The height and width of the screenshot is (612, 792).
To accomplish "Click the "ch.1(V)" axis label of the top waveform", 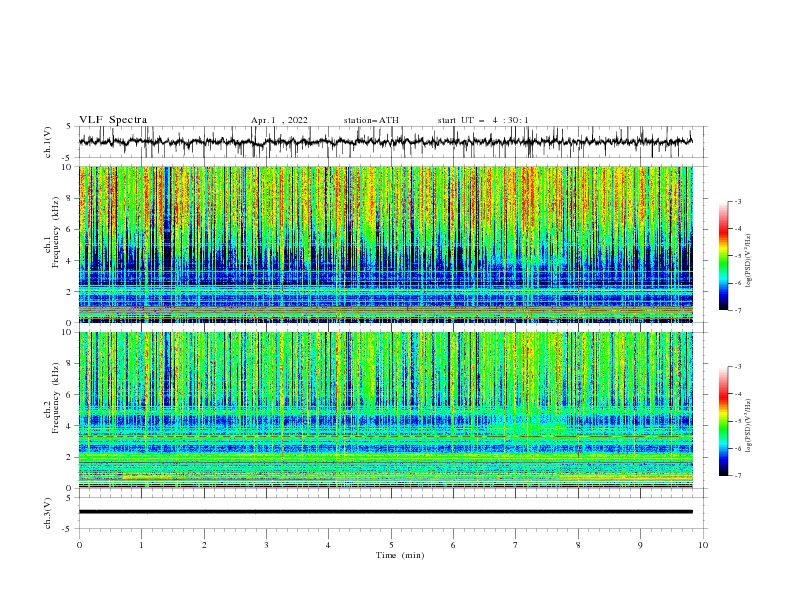I will click(48, 142).
